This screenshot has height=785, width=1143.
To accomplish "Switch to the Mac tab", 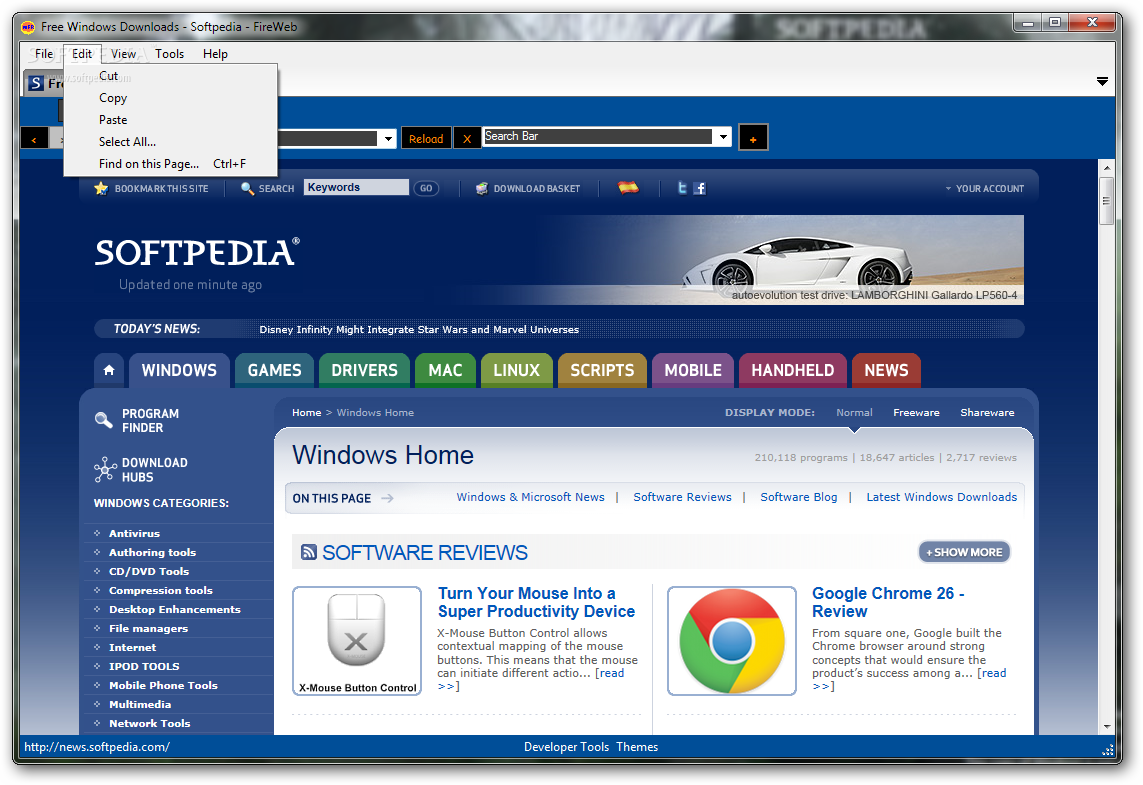I will click(x=445, y=370).
